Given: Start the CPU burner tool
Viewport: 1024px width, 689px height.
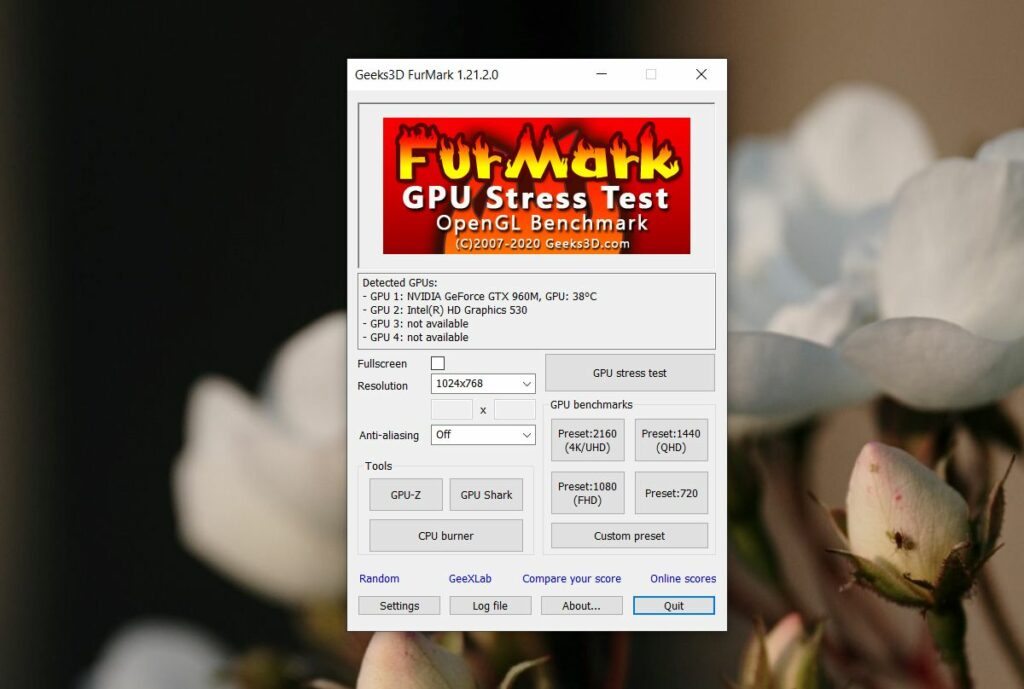Looking at the screenshot, I should point(444,535).
